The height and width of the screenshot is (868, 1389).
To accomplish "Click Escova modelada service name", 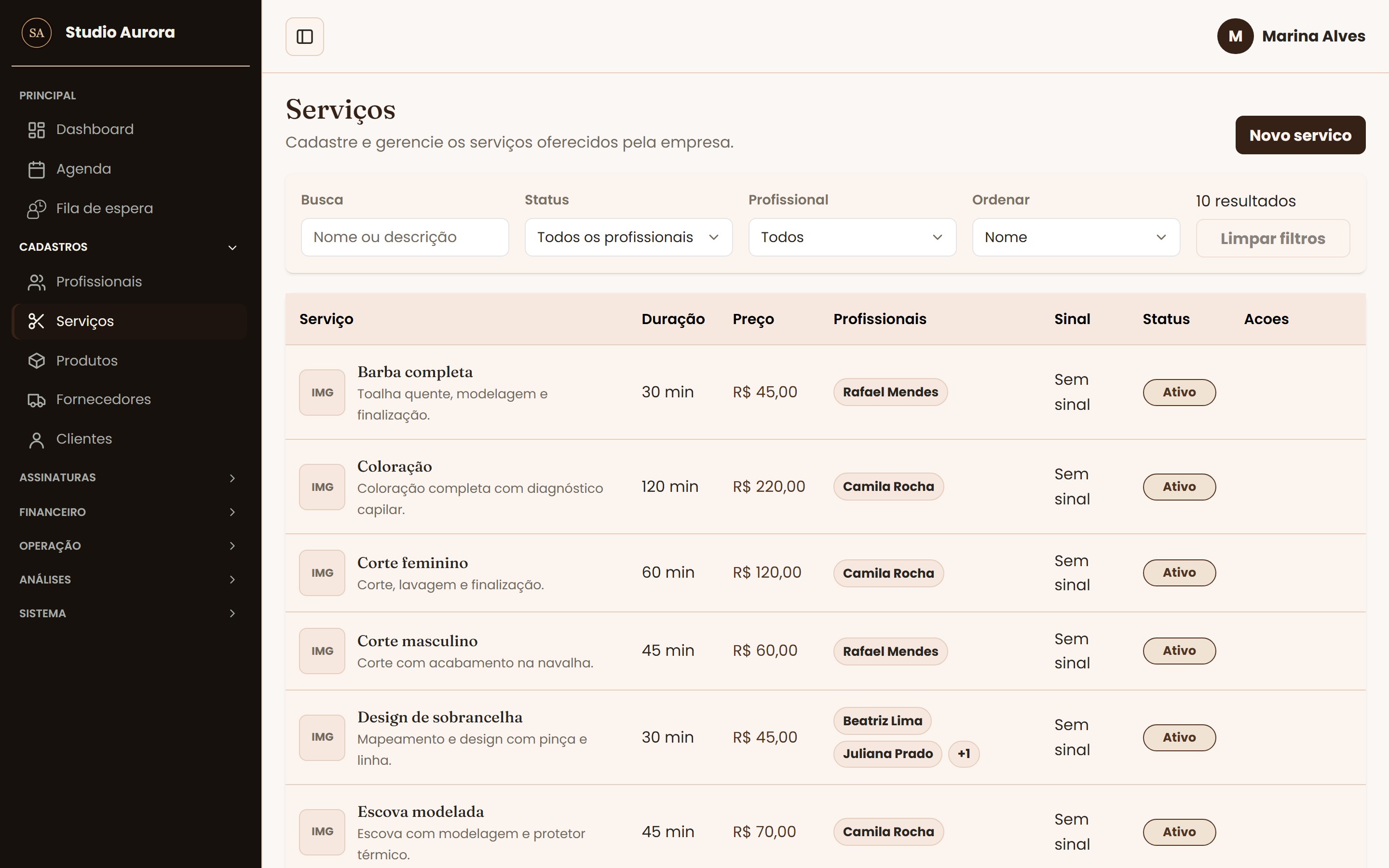I will point(420,813).
